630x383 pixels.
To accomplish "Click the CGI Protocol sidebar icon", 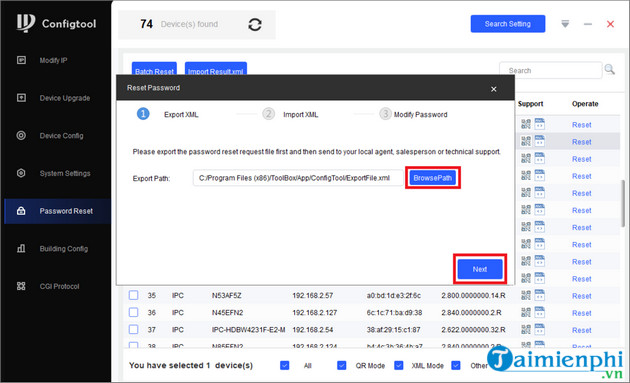I will (21, 286).
